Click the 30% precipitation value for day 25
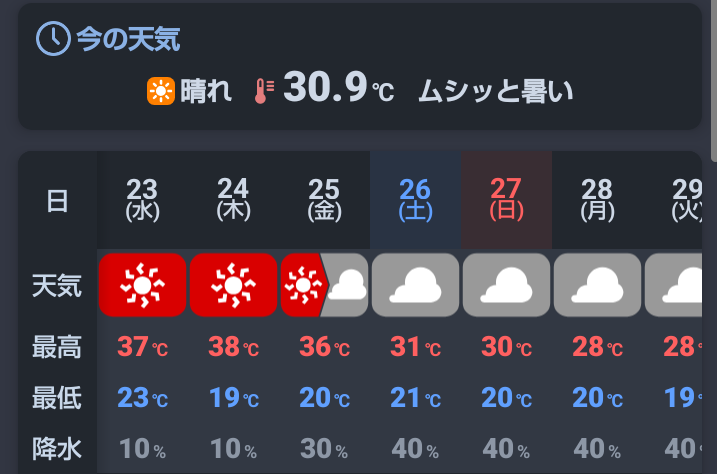717x474 pixels. (324, 449)
